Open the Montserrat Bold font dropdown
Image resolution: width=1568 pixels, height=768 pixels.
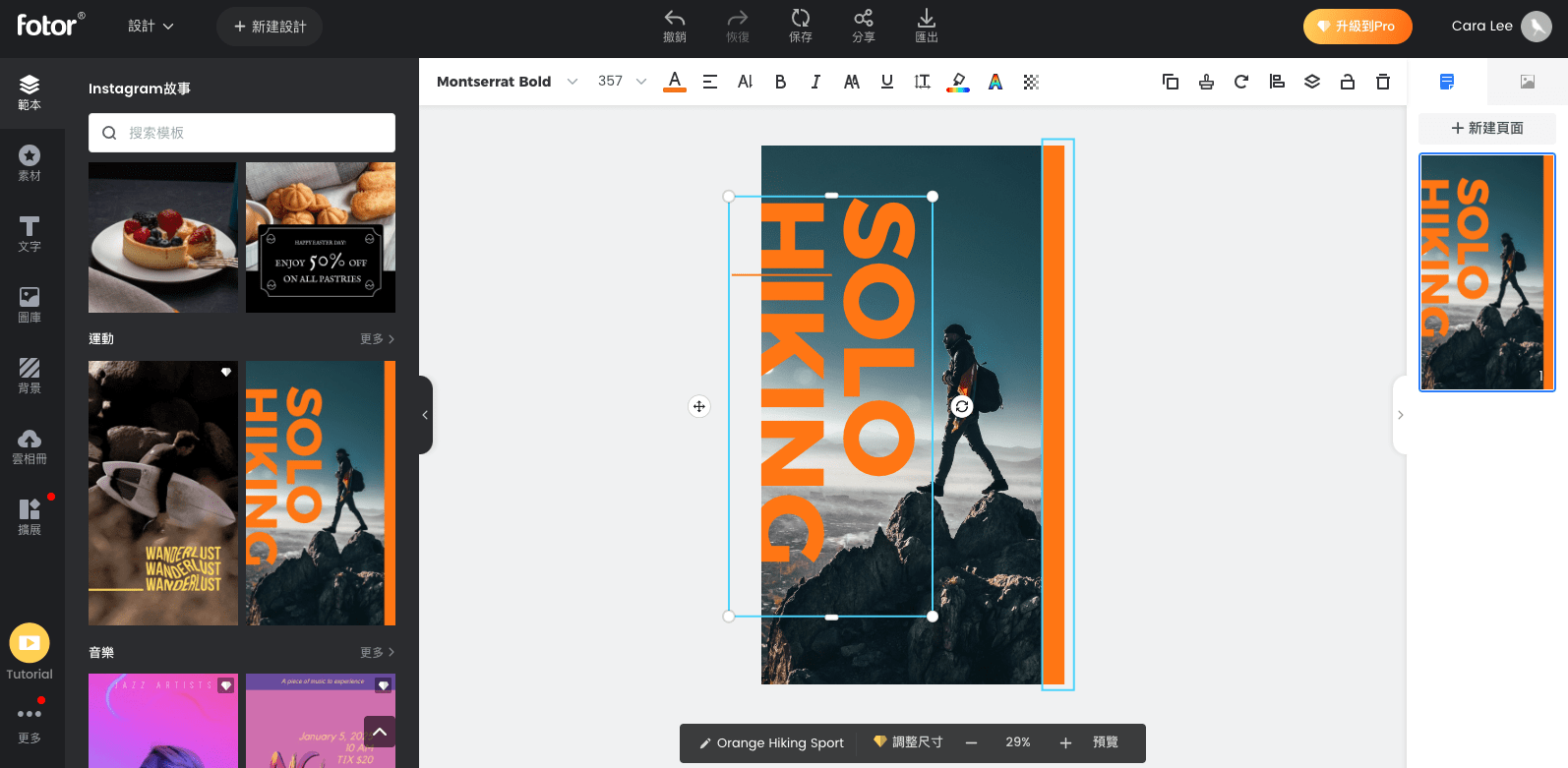click(x=507, y=82)
